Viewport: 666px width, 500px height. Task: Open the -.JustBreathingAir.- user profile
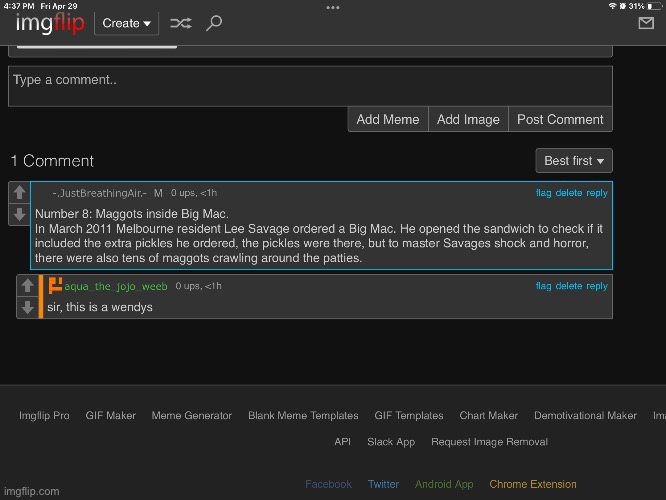point(99,193)
